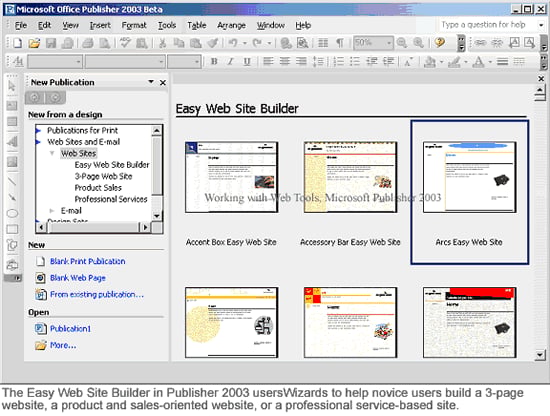Select Easy Web Site Builder tree item
Image resolution: width=550 pixels, height=416 pixels.
click(x=112, y=165)
